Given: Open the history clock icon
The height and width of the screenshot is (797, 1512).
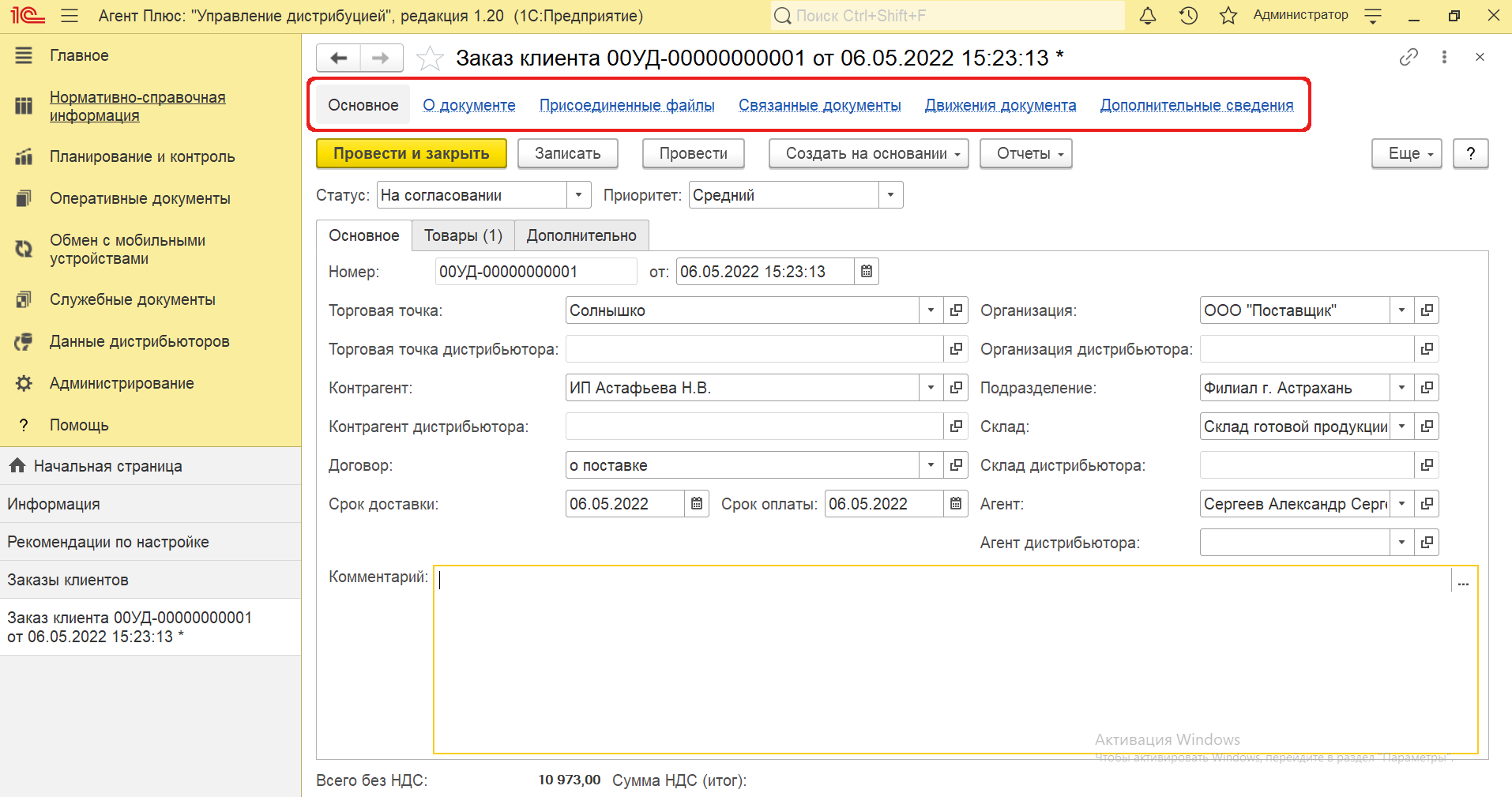Looking at the screenshot, I should click(x=1188, y=16).
